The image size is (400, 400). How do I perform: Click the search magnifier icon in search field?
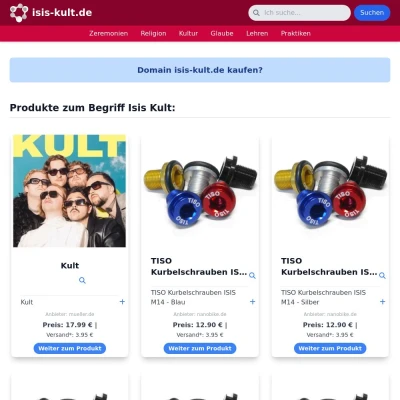pos(256,13)
